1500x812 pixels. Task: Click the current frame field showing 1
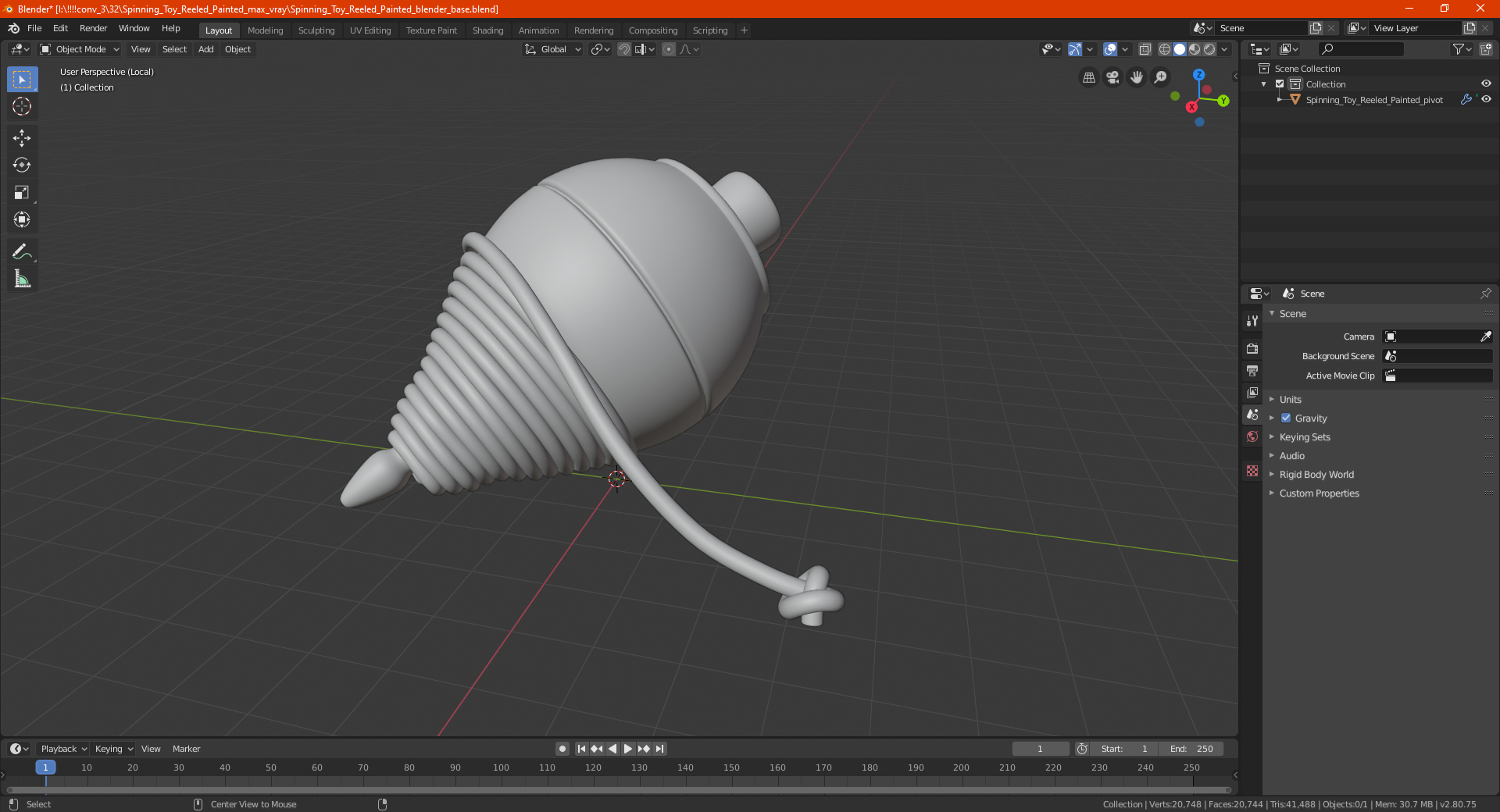(1040, 748)
